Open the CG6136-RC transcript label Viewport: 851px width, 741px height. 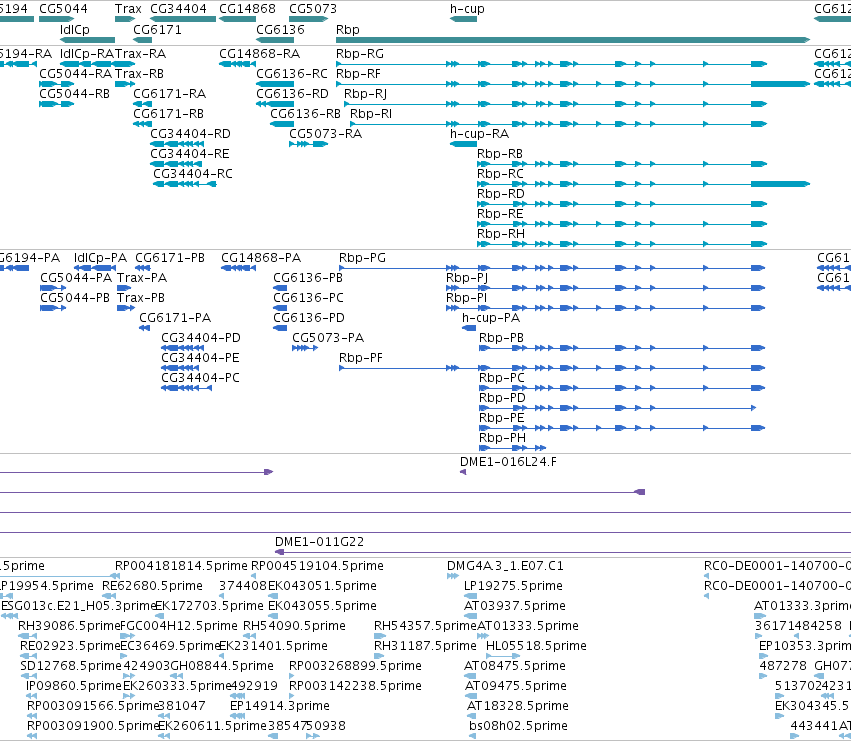coord(292,74)
